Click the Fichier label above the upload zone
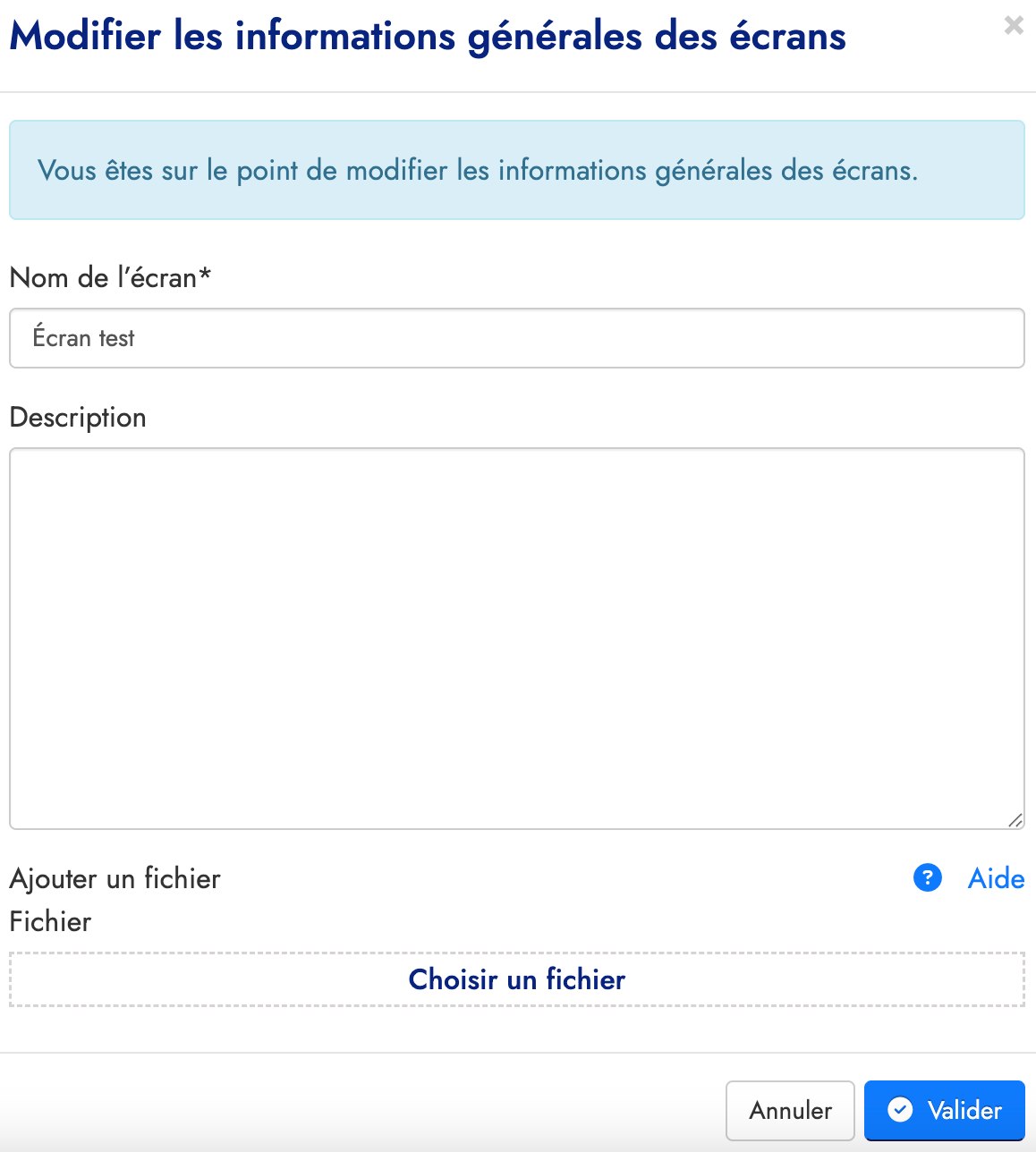Screen dimensions: 1036x1152 click(x=50, y=921)
